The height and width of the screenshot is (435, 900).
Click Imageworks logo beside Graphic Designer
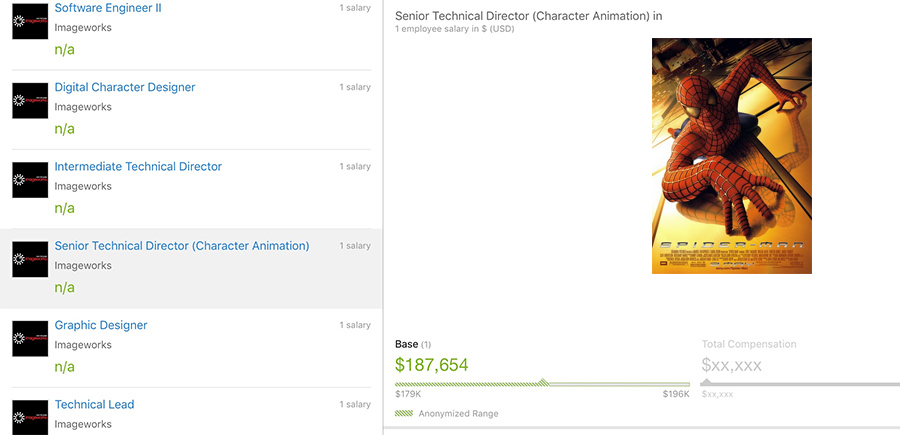[30, 339]
